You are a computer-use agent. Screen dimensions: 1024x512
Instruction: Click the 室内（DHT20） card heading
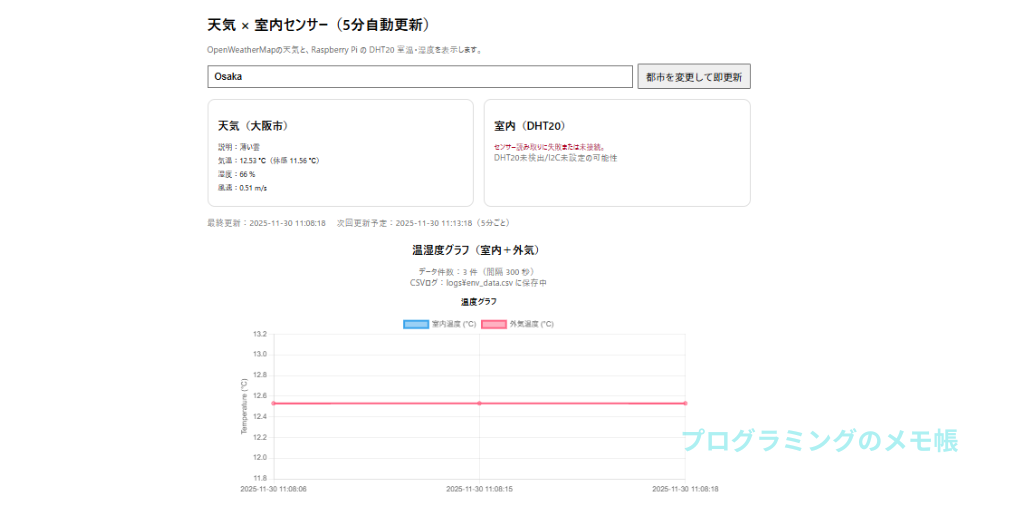point(530,126)
